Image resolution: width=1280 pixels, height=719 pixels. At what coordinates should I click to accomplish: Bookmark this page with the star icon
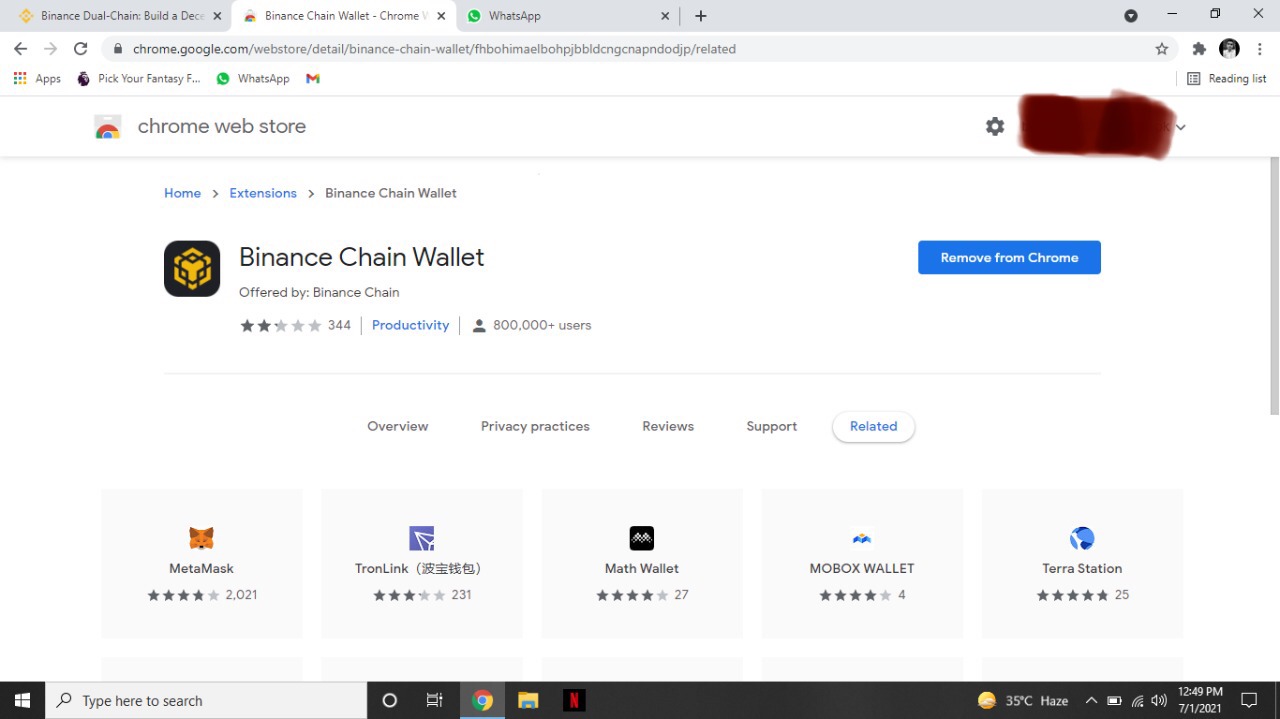(1161, 48)
